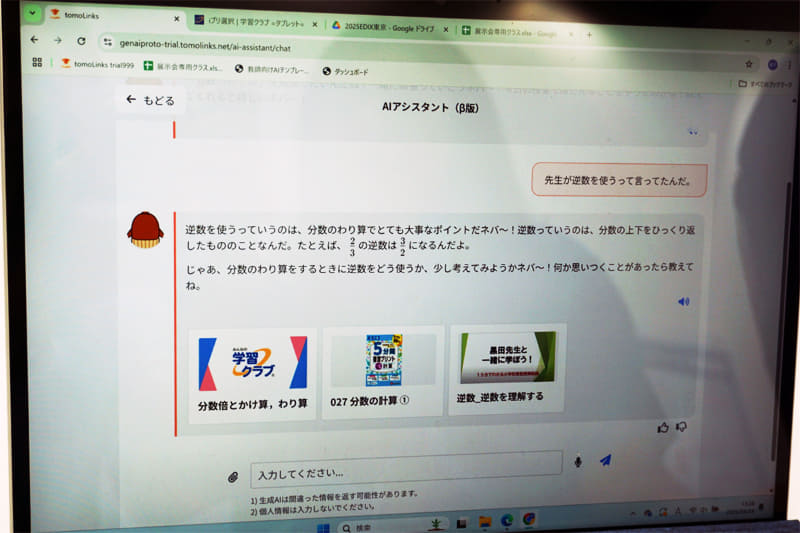Play the AI reply with speaker icon
This screenshot has height=533, width=800.
pos(684,301)
